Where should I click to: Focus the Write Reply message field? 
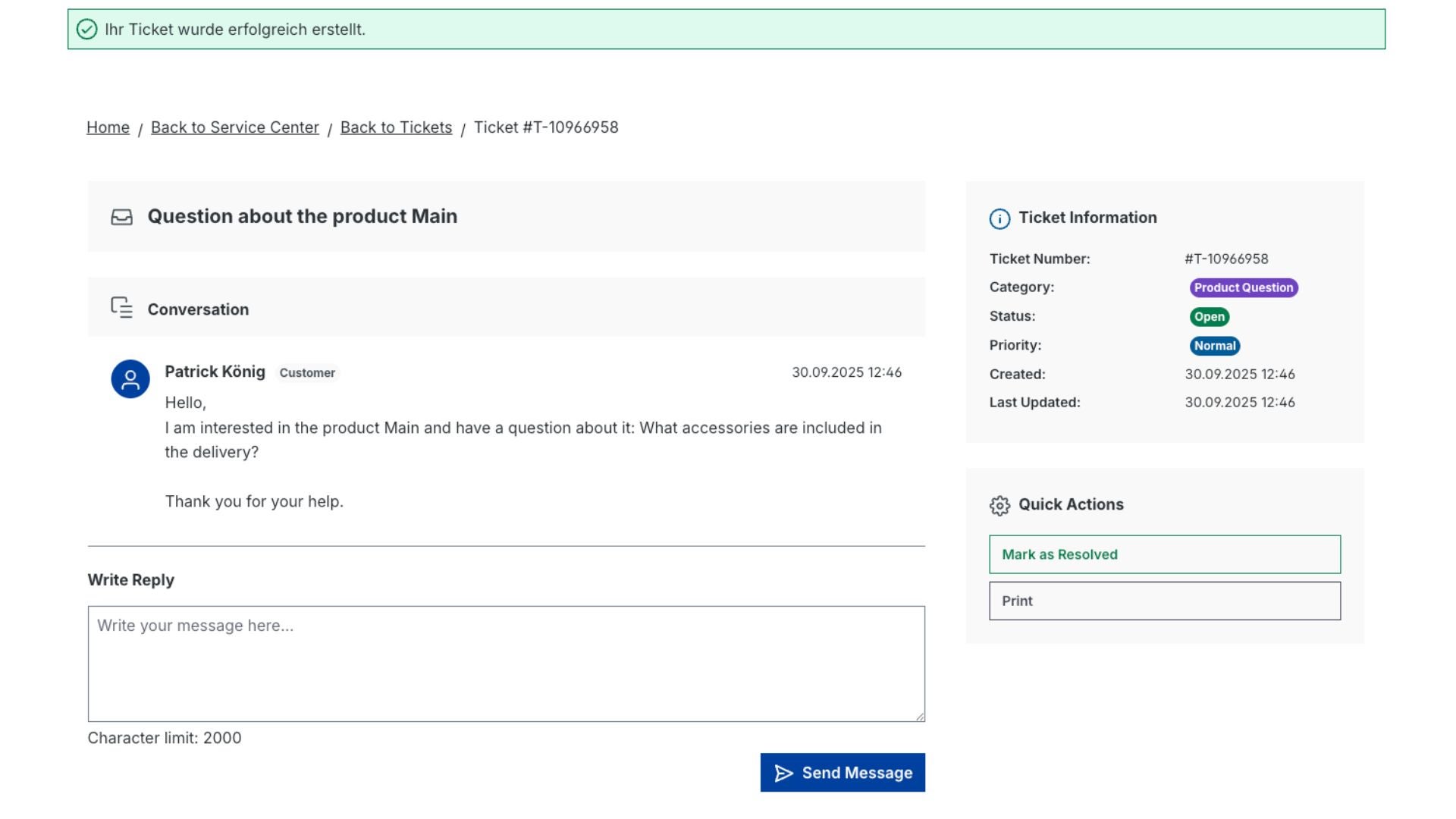506,664
